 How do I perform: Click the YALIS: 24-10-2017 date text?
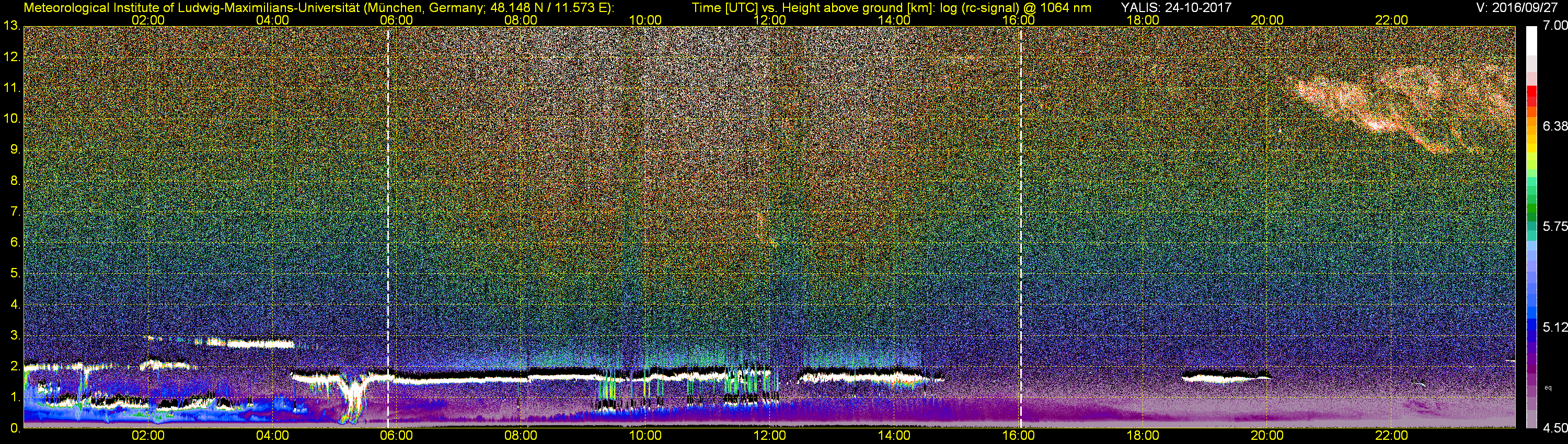point(1176,7)
